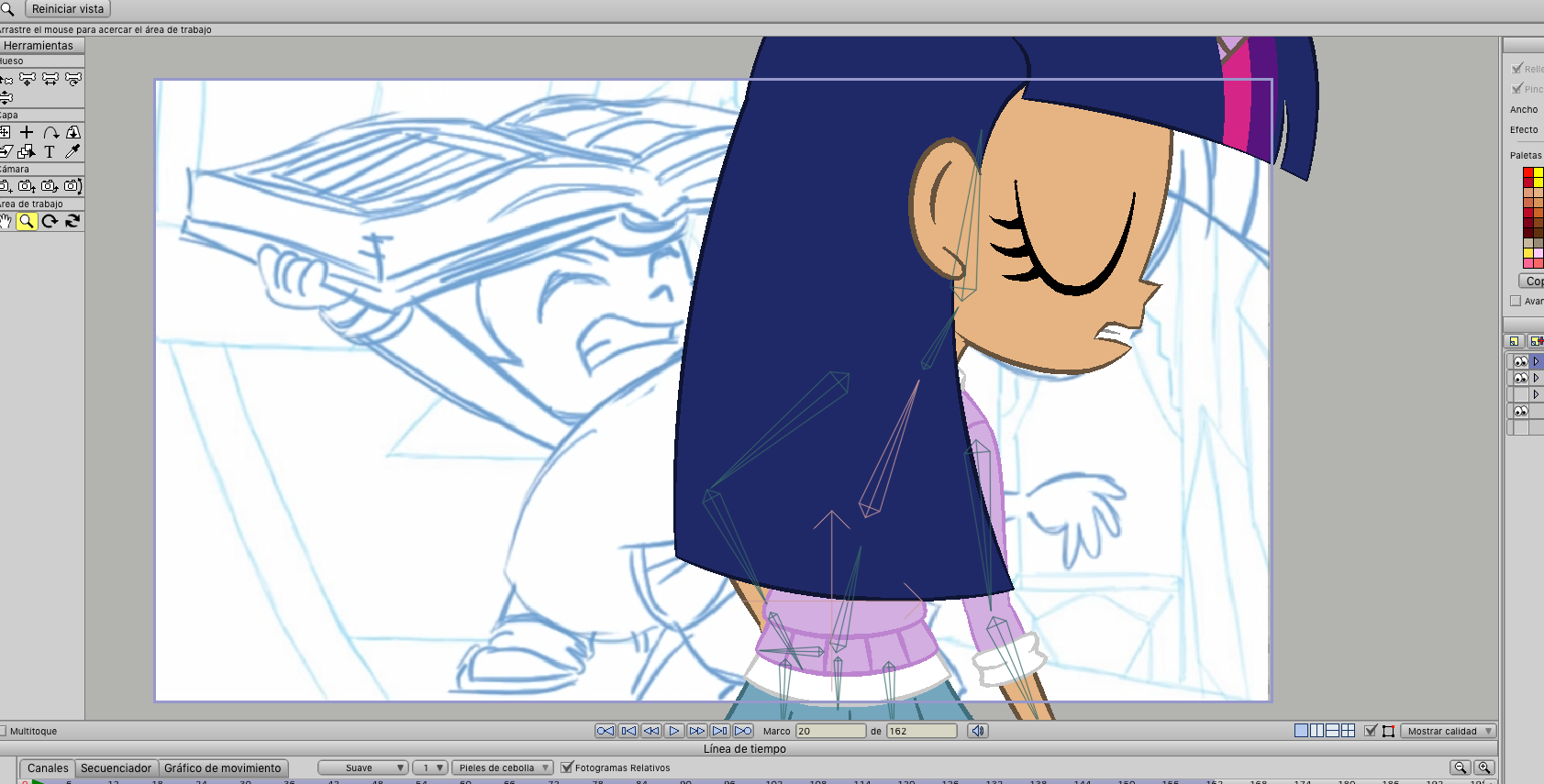Open the interval 1 dropdown
Image resolution: width=1544 pixels, height=784 pixels.
tap(430, 767)
